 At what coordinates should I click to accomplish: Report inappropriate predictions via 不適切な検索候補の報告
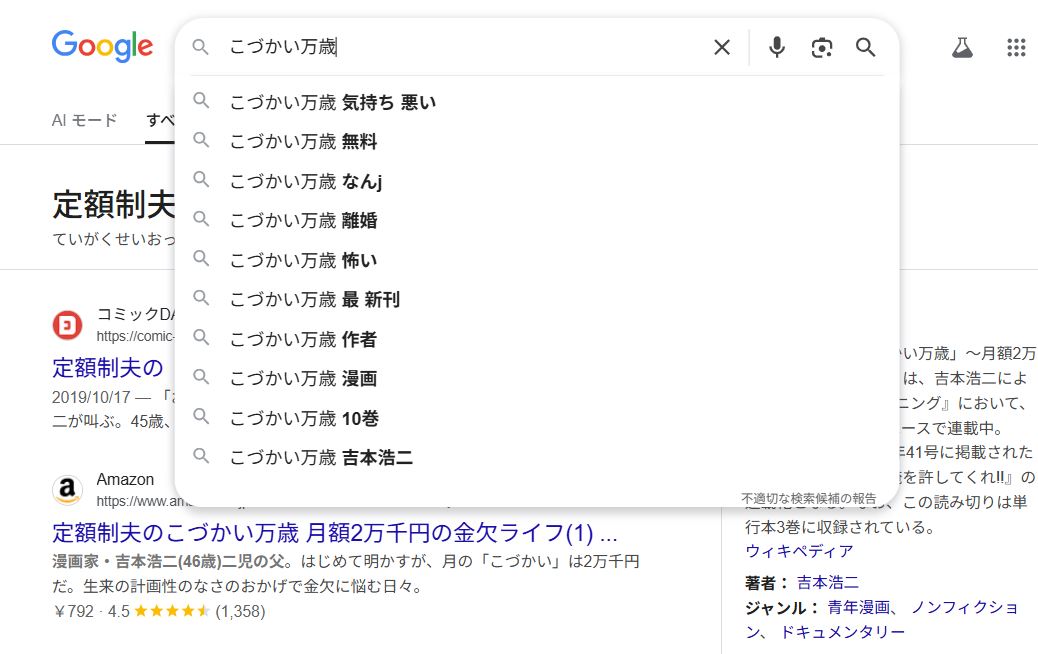pyautogui.click(x=808, y=498)
